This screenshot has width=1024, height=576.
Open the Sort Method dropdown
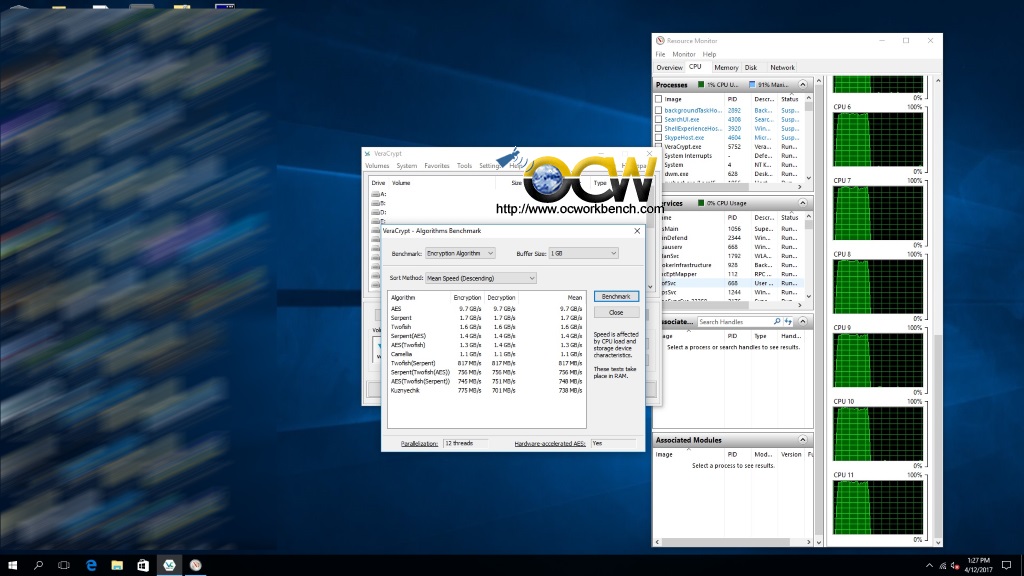tap(481, 278)
